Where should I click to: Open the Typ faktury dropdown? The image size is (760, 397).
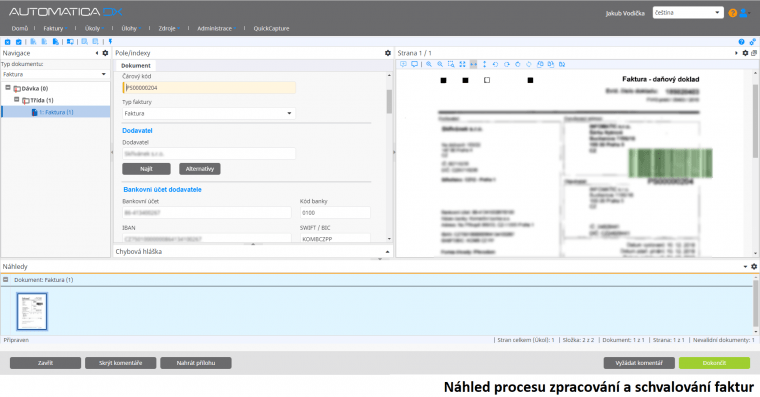click(208, 113)
